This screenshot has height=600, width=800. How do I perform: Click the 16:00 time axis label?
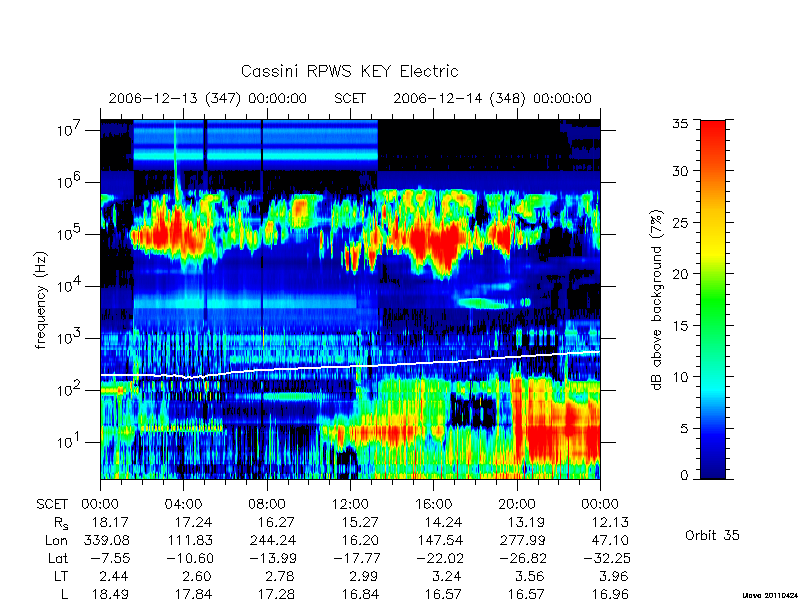[433, 504]
